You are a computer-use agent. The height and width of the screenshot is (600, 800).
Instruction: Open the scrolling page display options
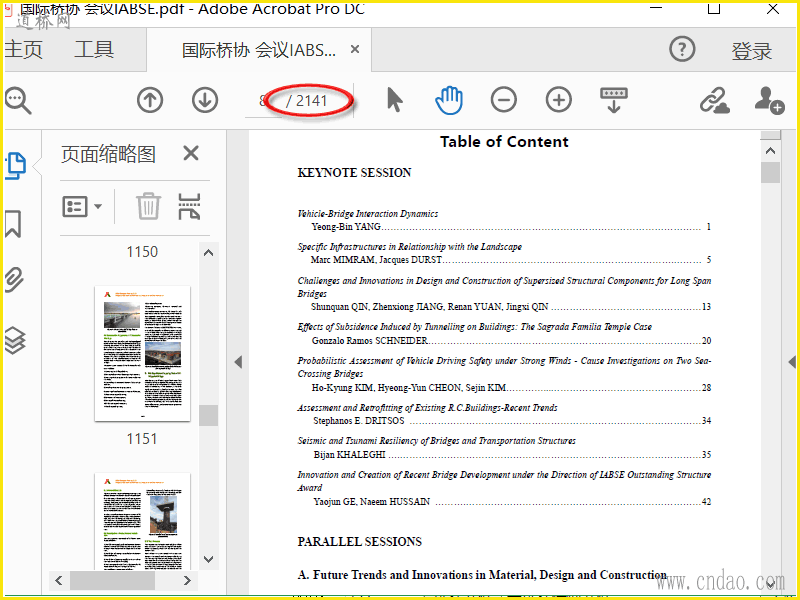[614, 100]
